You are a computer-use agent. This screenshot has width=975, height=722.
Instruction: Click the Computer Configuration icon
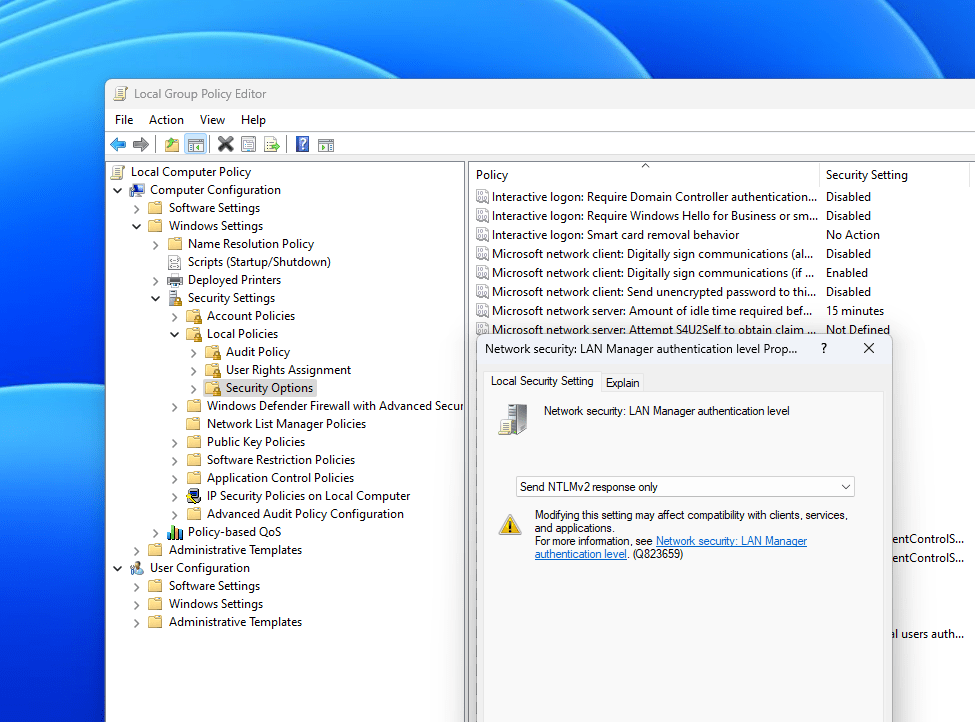click(137, 190)
